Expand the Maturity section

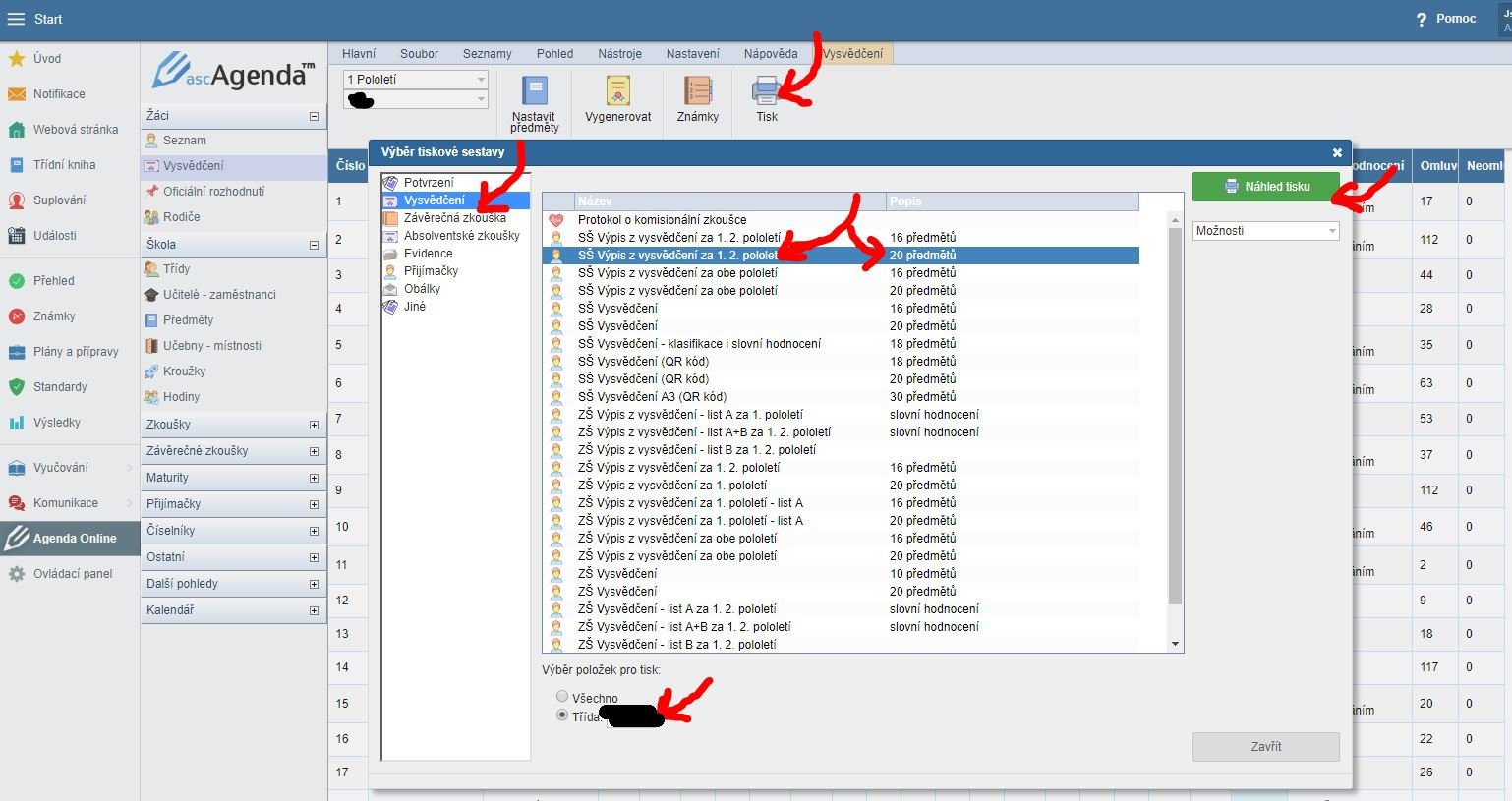[314, 478]
